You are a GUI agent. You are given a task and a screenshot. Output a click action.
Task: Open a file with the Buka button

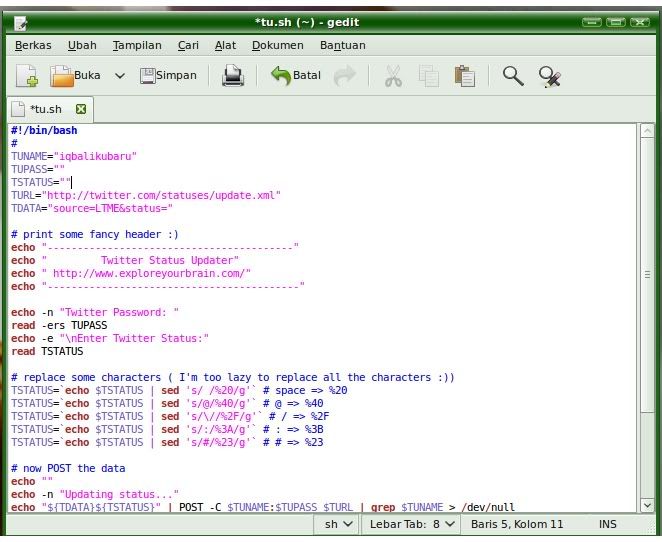click(75, 76)
